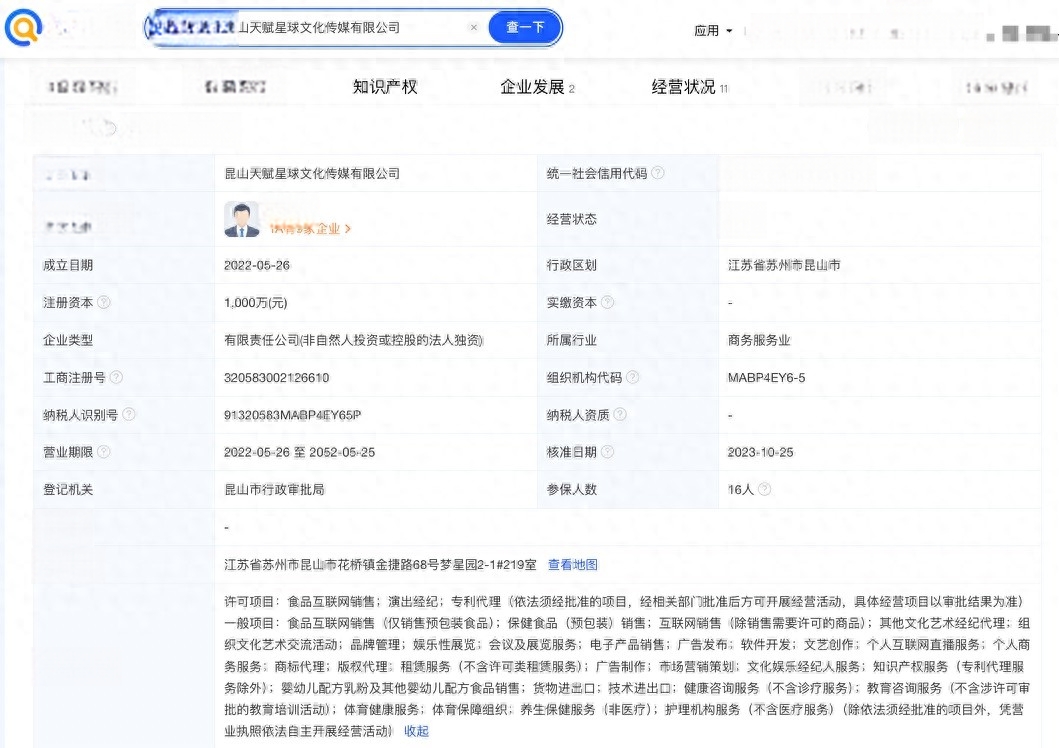Open help icon beside 核准日期
This screenshot has width=1059, height=748.
(607, 452)
